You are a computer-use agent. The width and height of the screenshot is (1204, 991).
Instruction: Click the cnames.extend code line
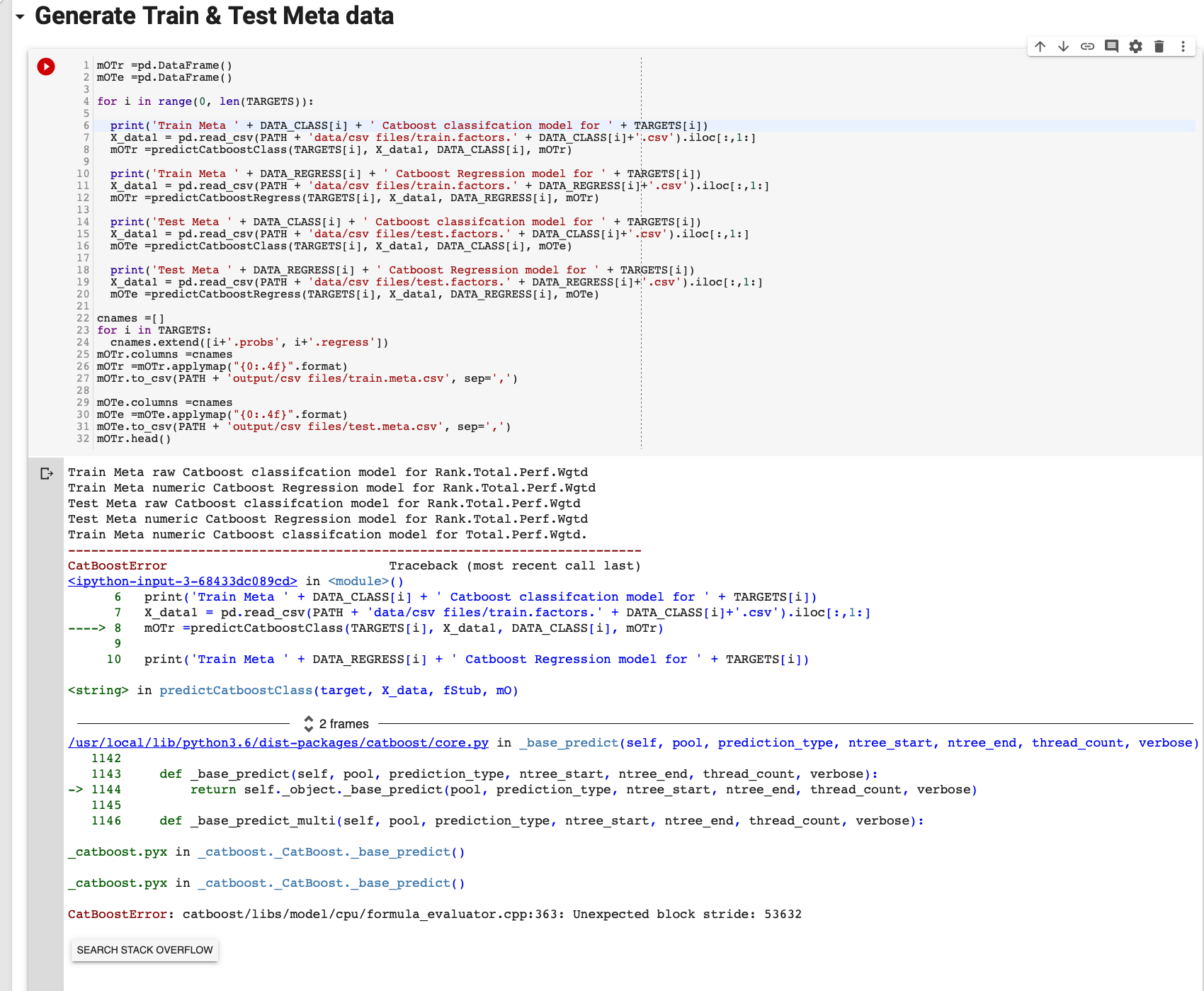249,343
